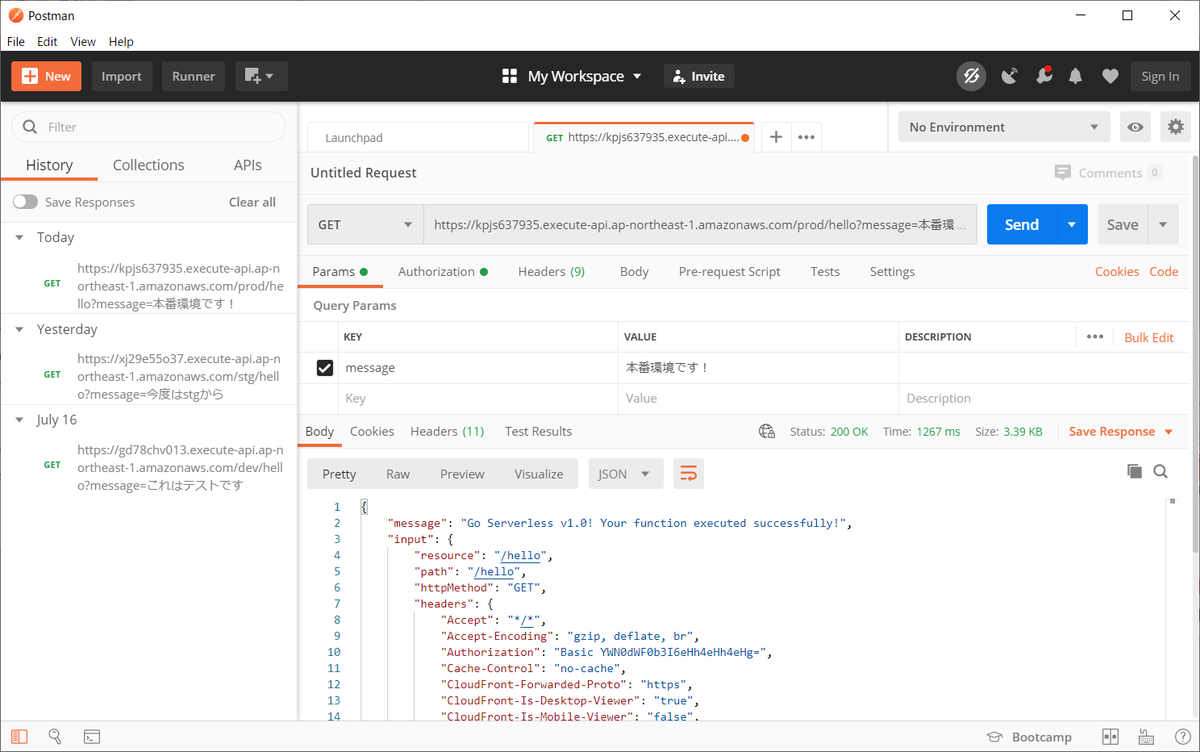Open the manage environments gear icon
Viewport: 1200px width, 752px height.
tap(1175, 127)
